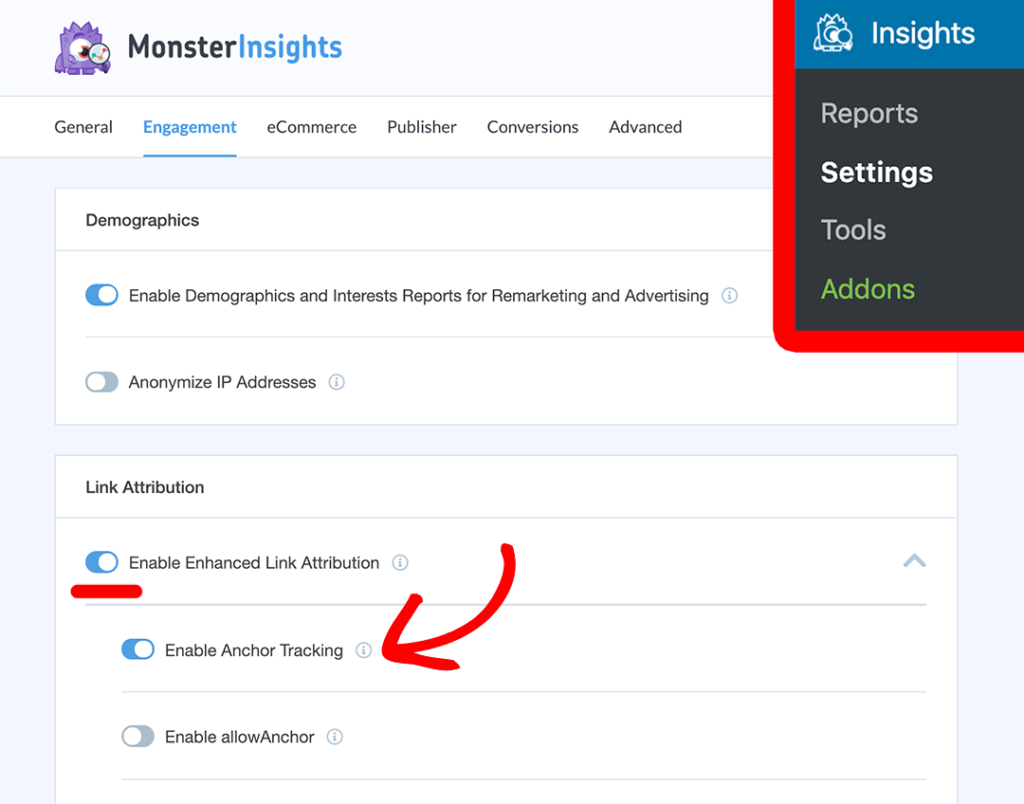1024x804 pixels.
Task: Turn off Enable Anchor Tracking
Action: pyautogui.click(x=138, y=649)
